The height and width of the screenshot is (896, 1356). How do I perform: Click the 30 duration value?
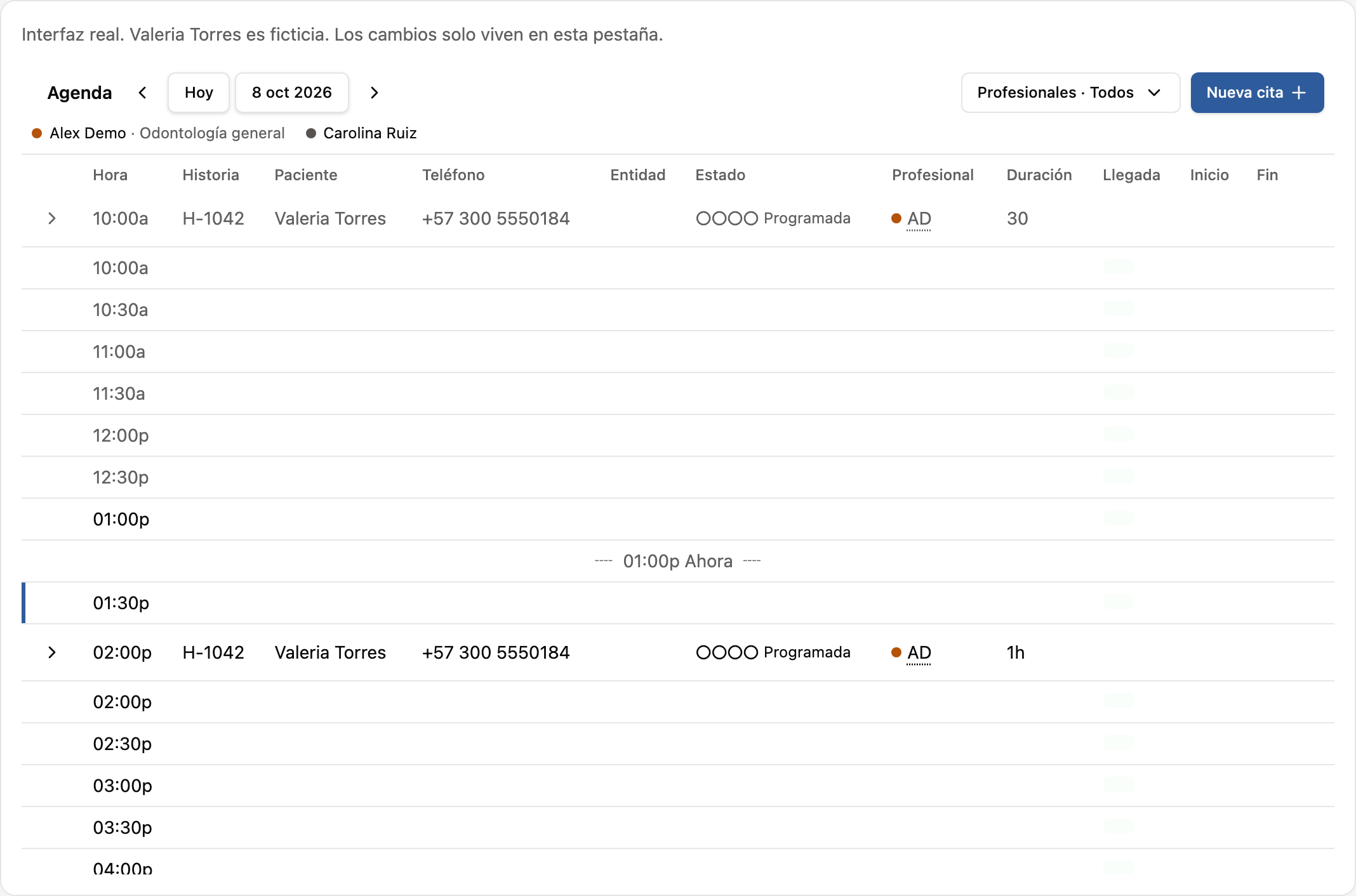tap(1017, 218)
